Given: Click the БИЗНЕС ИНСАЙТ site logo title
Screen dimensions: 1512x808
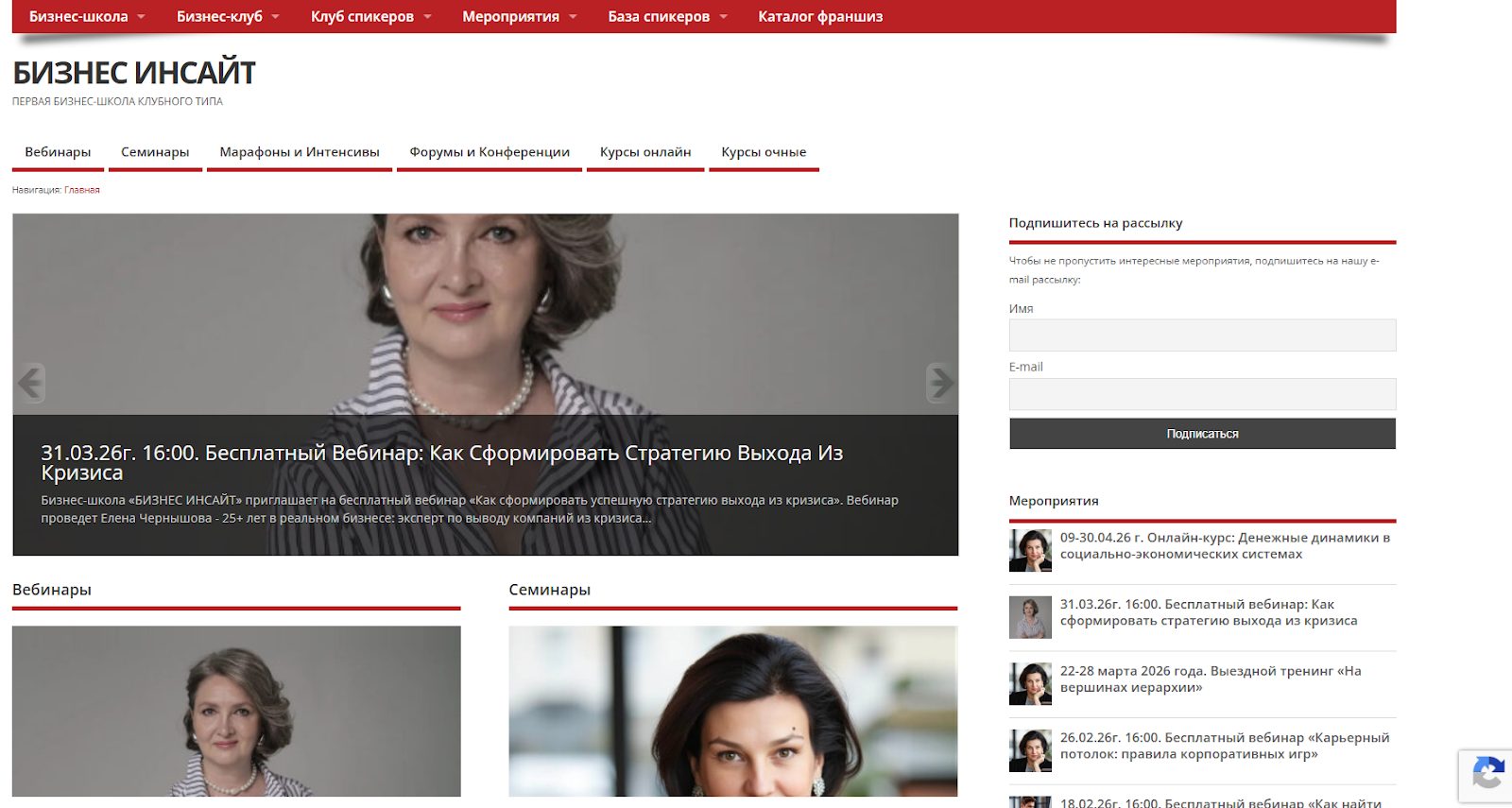Looking at the screenshot, I should pyautogui.click(x=134, y=73).
